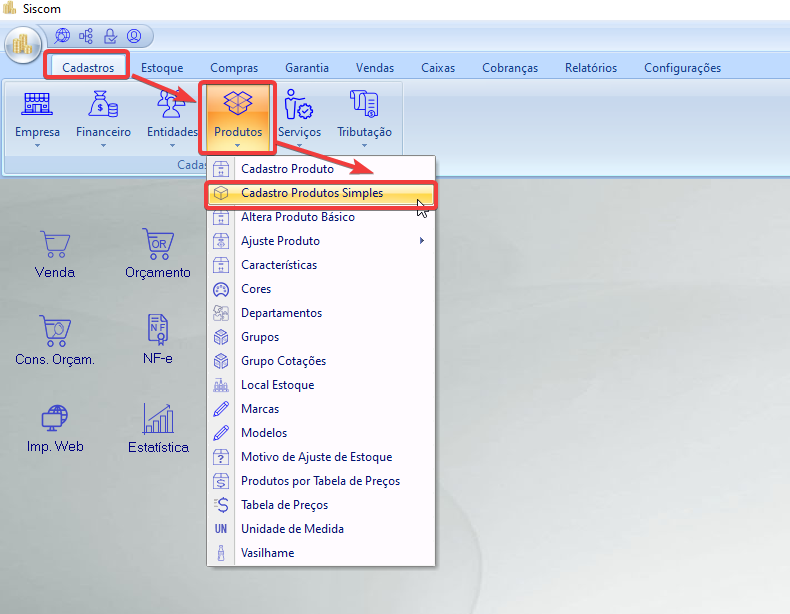Viewport: 790px width, 614px height.
Task: Open the NF-e shortcut icon
Action: (x=157, y=337)
